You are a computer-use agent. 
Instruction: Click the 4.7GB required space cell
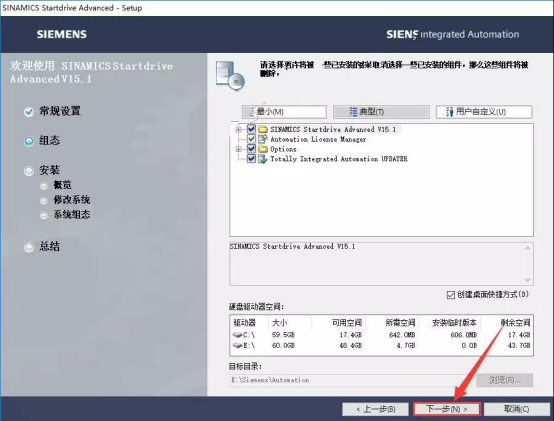click(406, 345)
